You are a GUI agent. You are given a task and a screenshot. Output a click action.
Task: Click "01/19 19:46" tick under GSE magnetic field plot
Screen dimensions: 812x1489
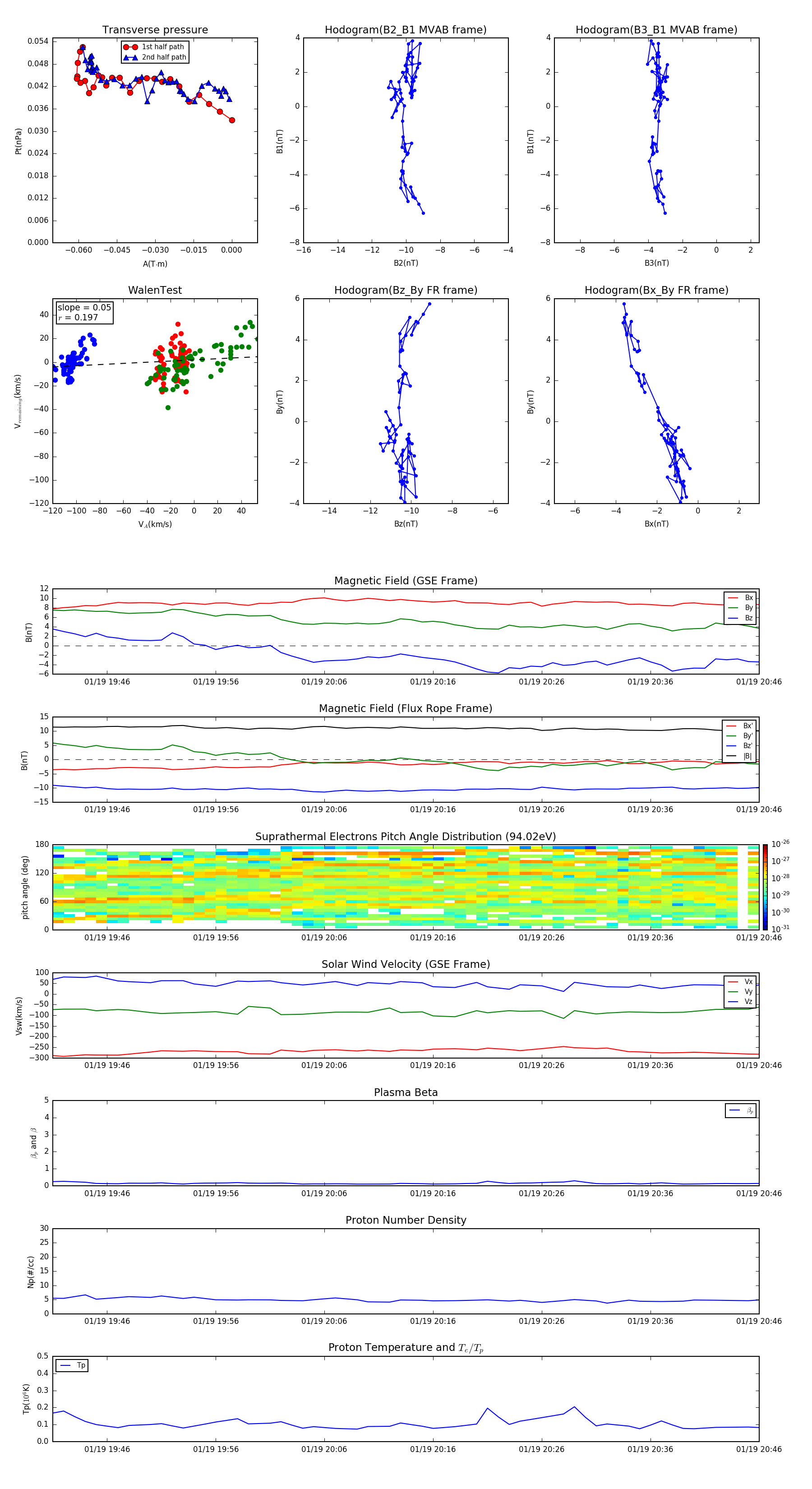pyautogui.click(x=107, y=681)
